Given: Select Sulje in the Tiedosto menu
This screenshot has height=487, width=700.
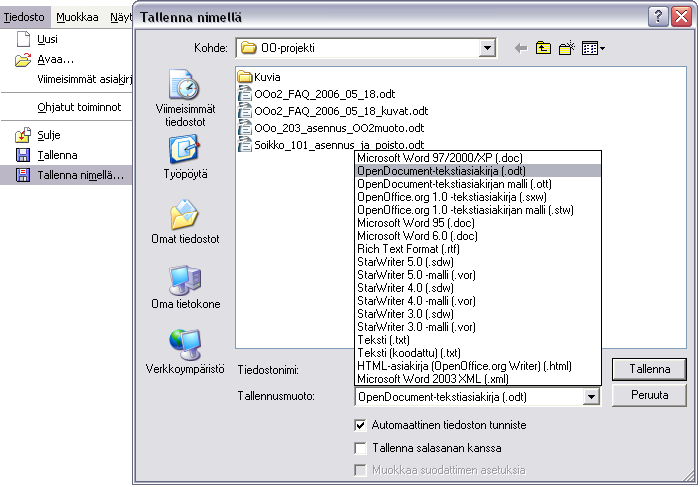Looking at the screenshot, I should click(66, 135).
